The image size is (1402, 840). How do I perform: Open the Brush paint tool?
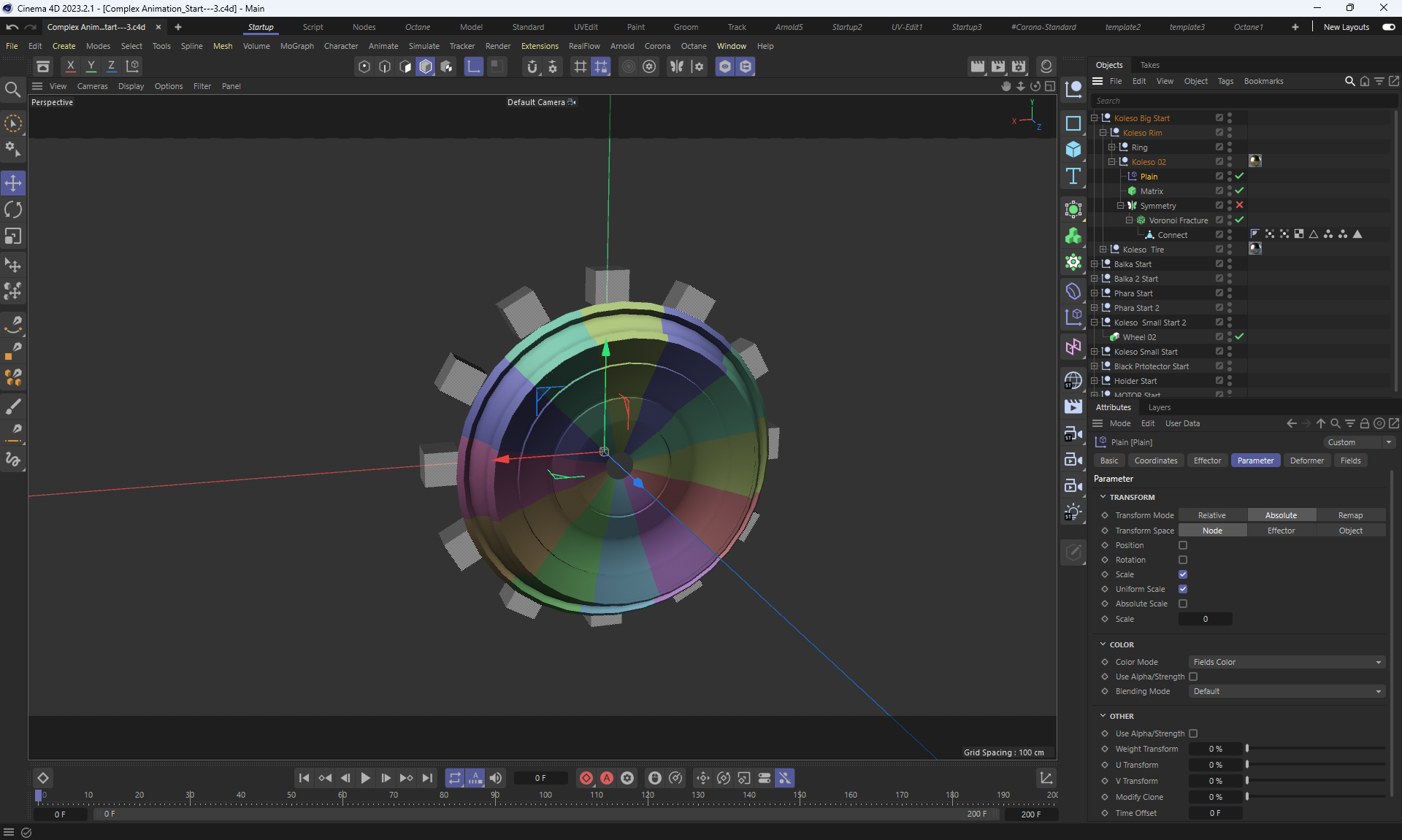[x=13, y=406]
